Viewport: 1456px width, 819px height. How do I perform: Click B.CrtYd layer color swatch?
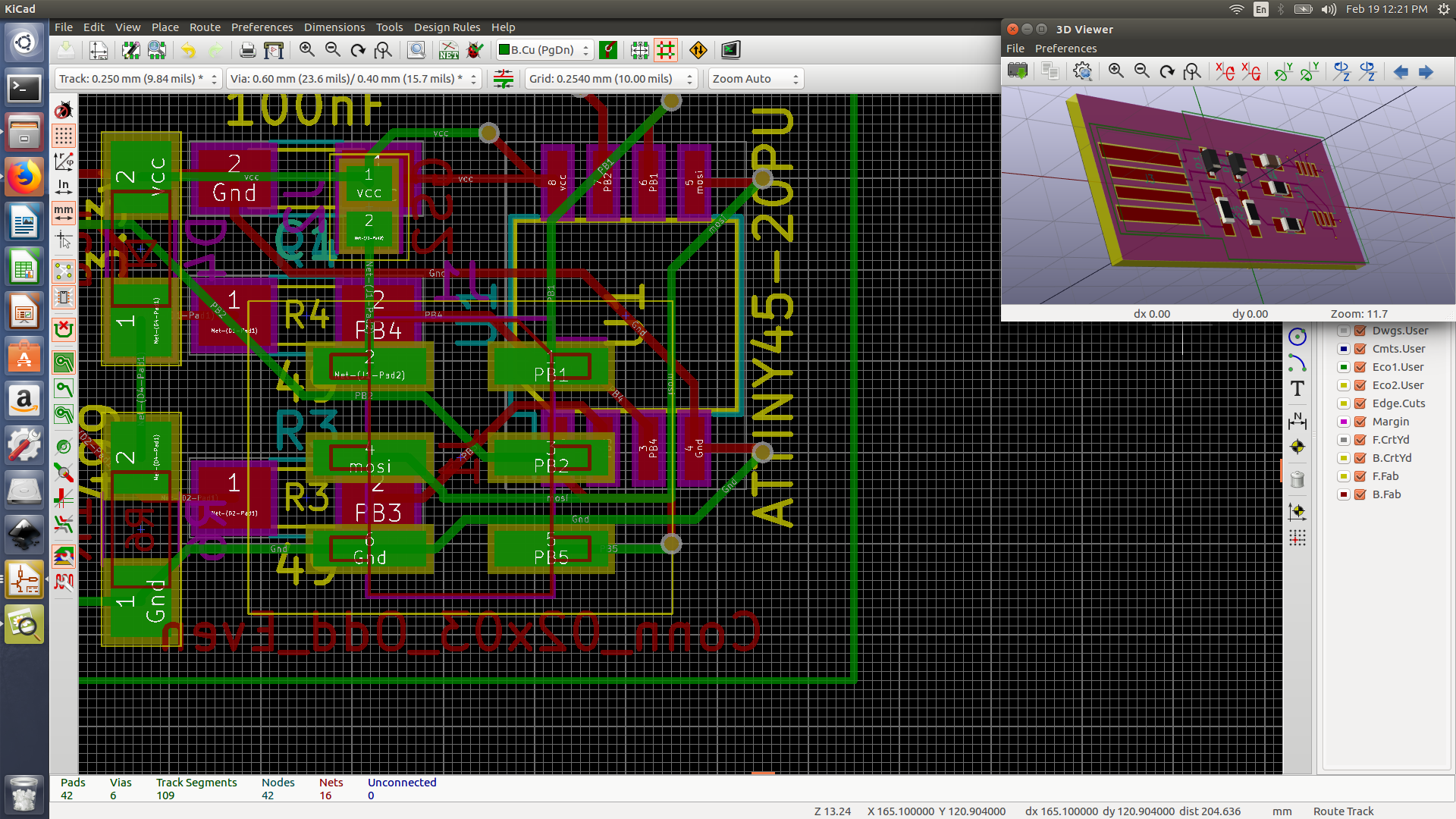[x=1344, y=458]
